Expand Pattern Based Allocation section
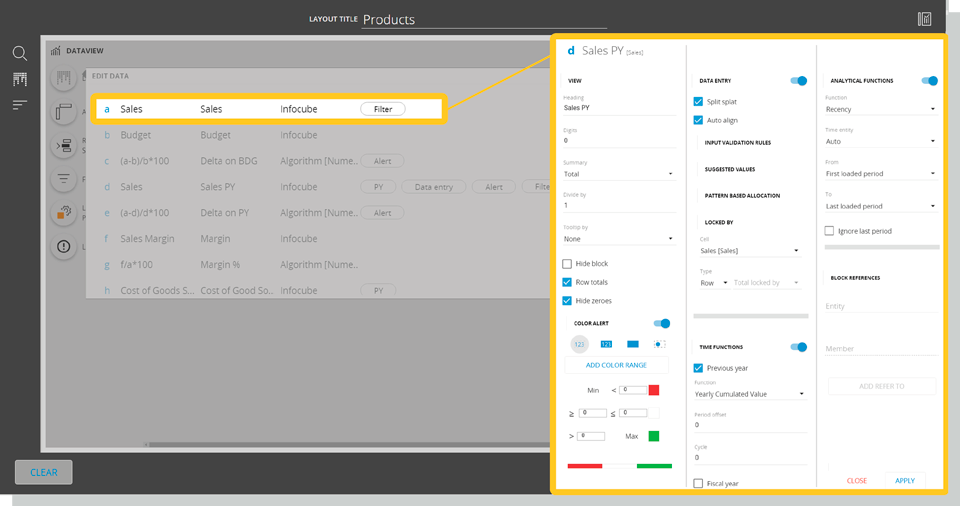960x506 pixels. [x=742, y=196]
